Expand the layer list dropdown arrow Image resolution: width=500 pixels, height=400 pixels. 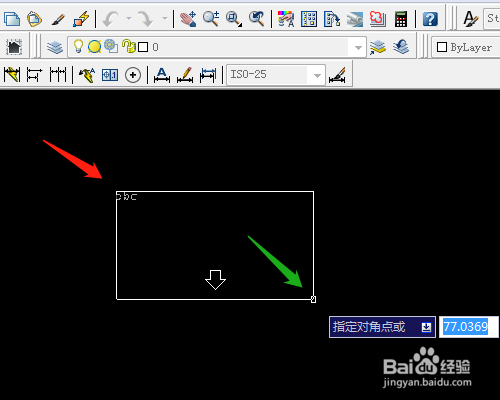358,47
